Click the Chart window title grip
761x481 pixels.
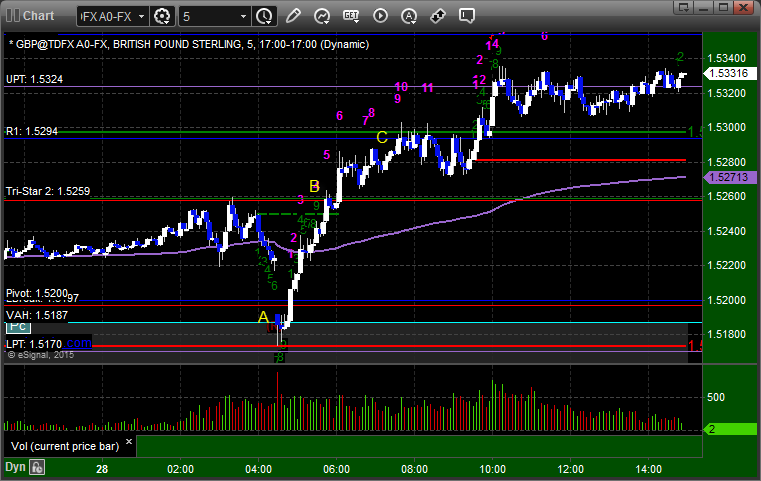pos(12,16)
